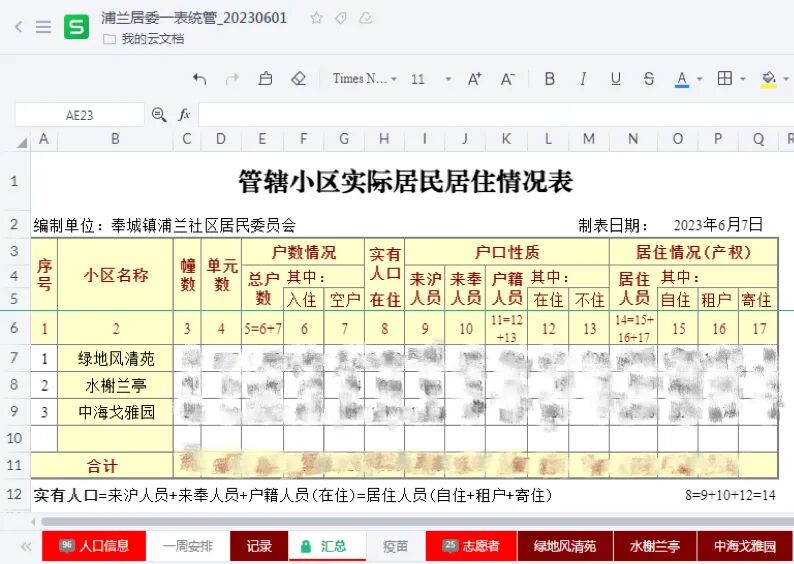Switch to the 志愿者 sheet tab
794x564 pixels.
tap(471, 546)
